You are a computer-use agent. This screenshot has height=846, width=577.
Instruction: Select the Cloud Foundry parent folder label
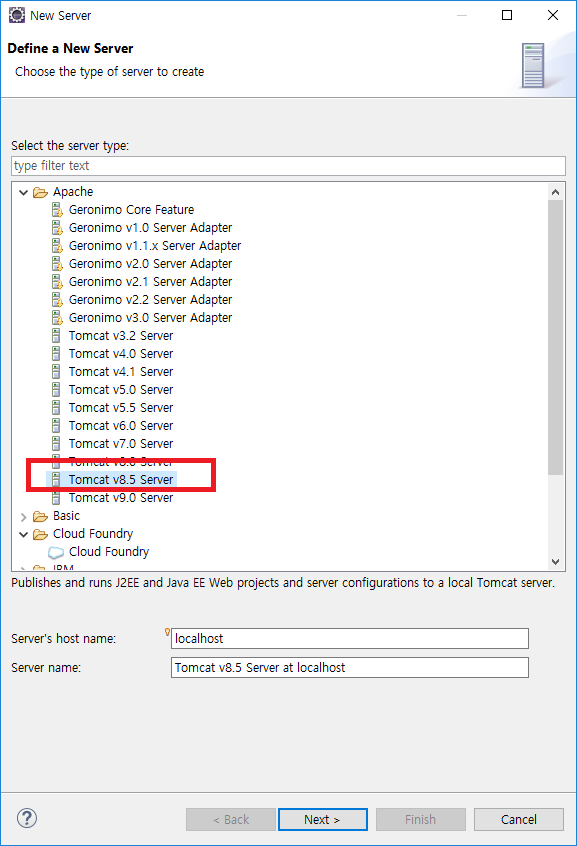[93, 534]
